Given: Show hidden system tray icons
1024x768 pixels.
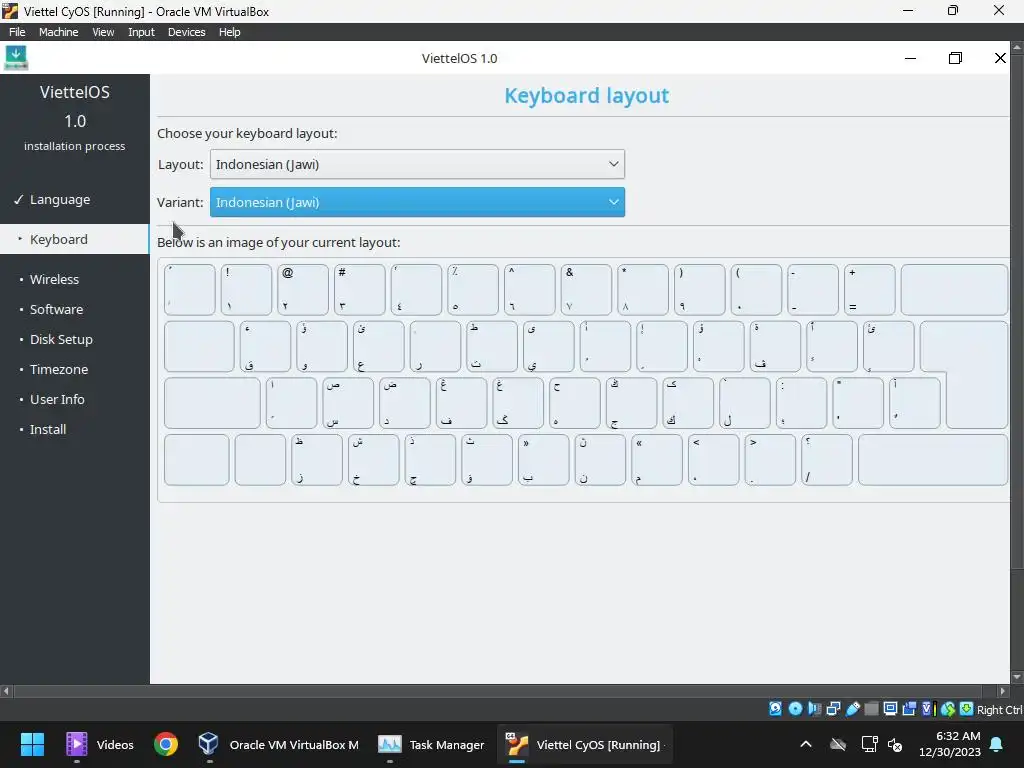Looking at the screenshot, I should point(806,744).
